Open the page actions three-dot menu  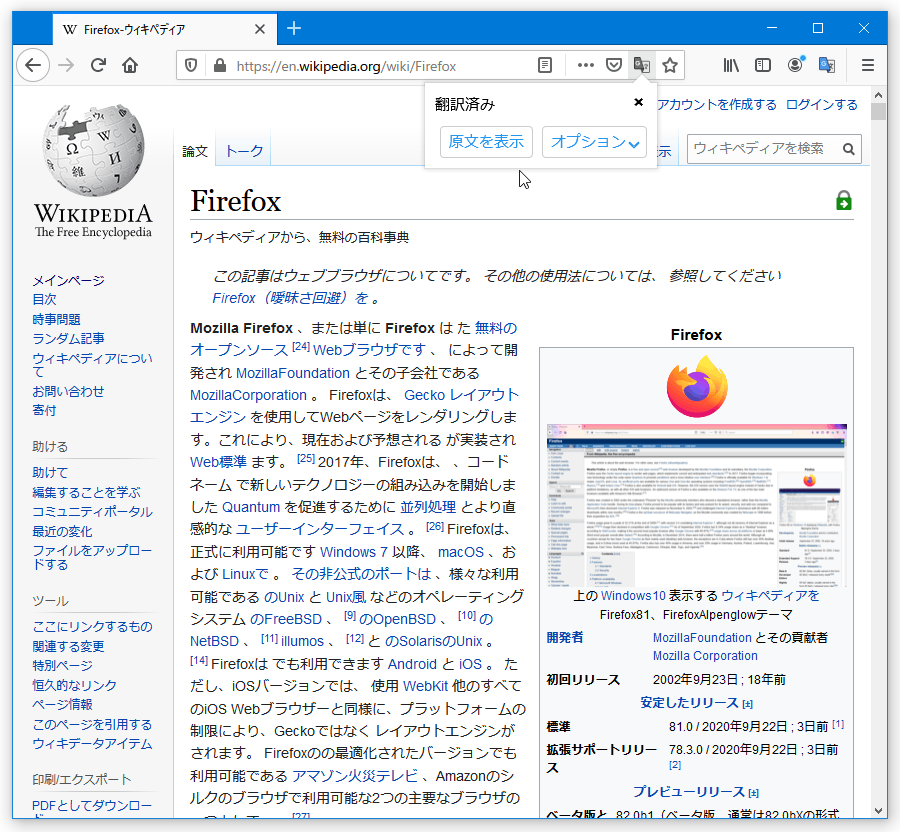click(585, 65)
